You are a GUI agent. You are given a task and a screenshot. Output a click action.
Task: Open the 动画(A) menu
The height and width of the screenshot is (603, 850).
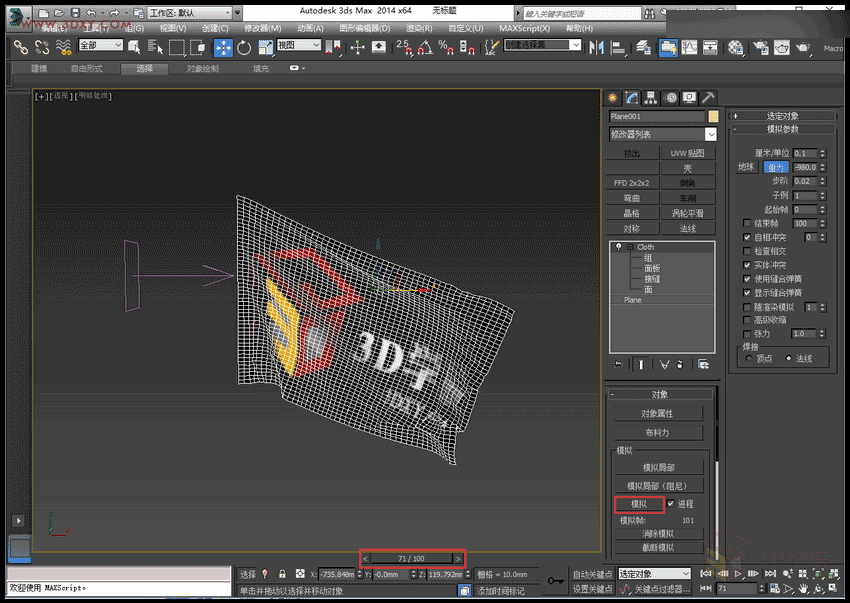click(x=311, y=28)
